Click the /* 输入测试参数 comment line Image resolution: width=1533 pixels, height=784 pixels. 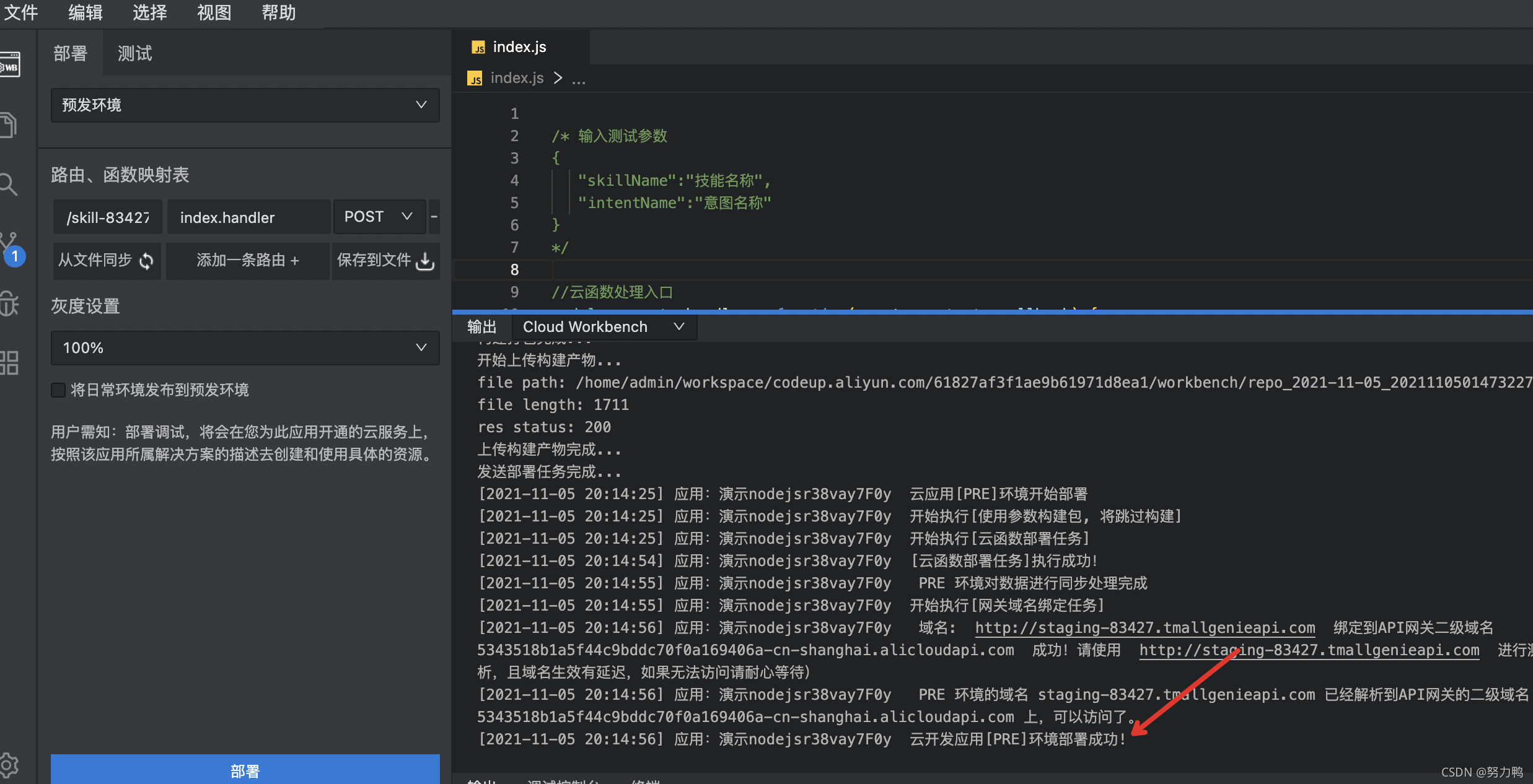609,136
